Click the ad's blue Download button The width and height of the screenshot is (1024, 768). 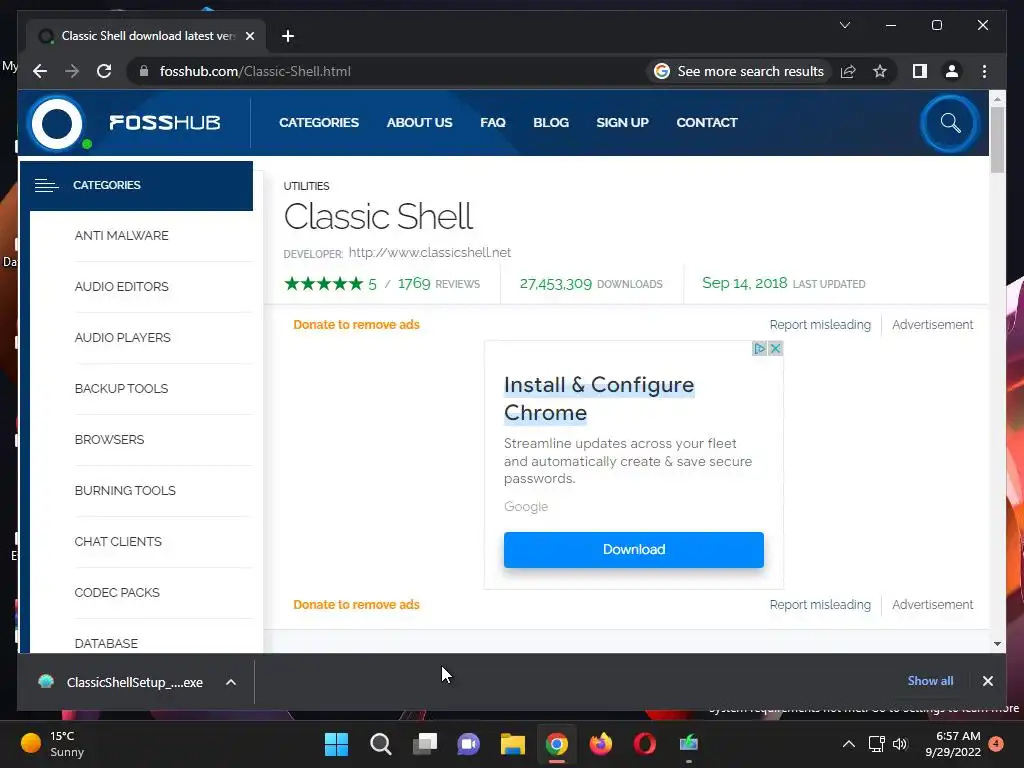tap(633, 550)
